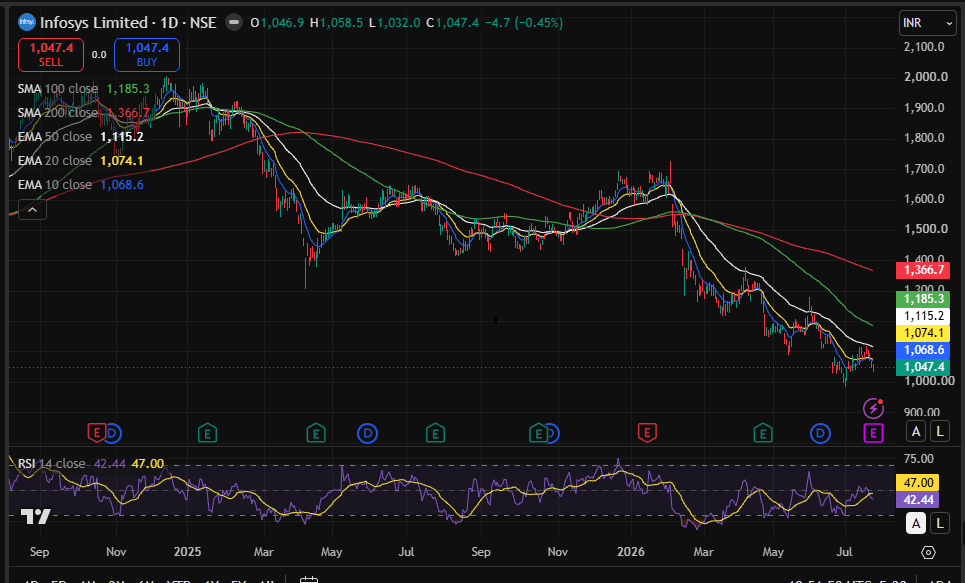The width and height of the screenshot is (965, 583).
Task: Click the red 1,366.7 price label
Action: point(923,270)
